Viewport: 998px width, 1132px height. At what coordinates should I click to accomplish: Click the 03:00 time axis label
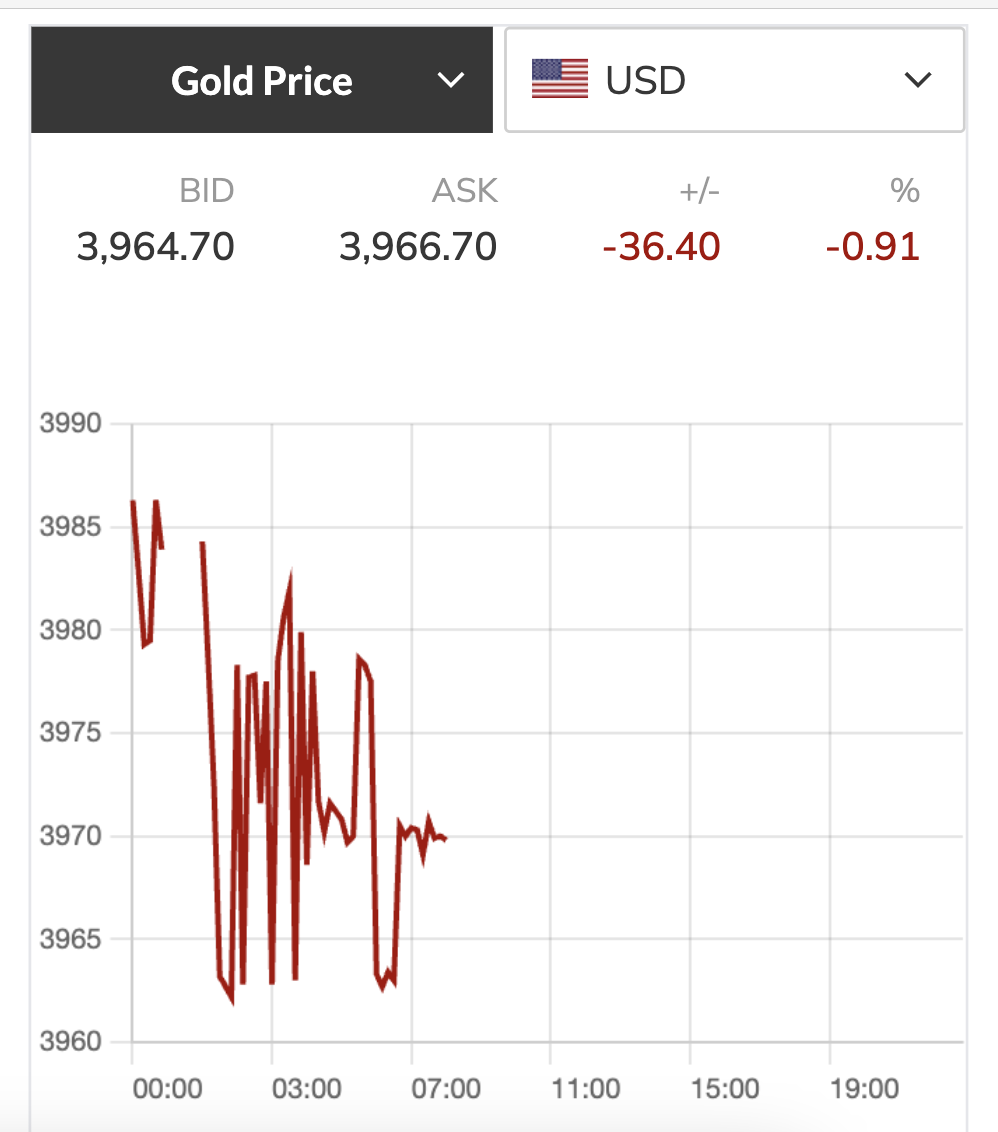[306, 1087]
